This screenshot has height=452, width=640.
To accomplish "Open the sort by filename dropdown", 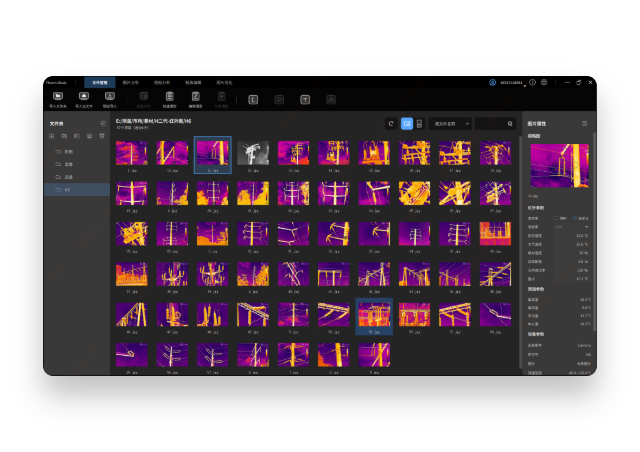I will point(451,124).
